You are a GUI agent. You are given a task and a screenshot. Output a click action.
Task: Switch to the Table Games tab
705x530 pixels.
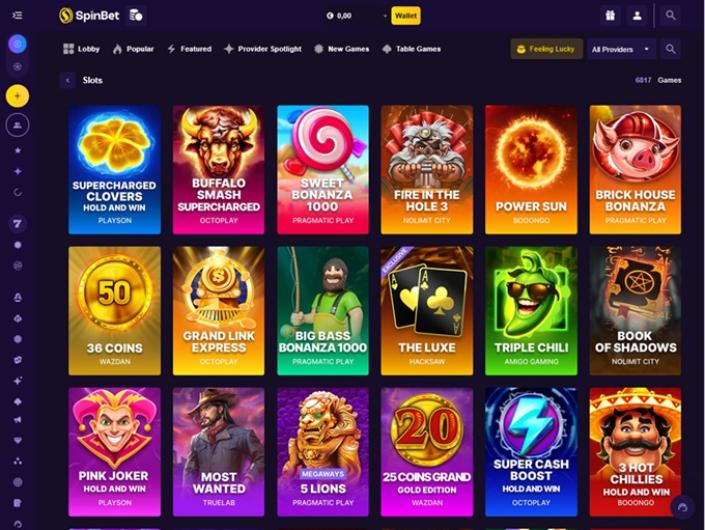pos(411,49)
